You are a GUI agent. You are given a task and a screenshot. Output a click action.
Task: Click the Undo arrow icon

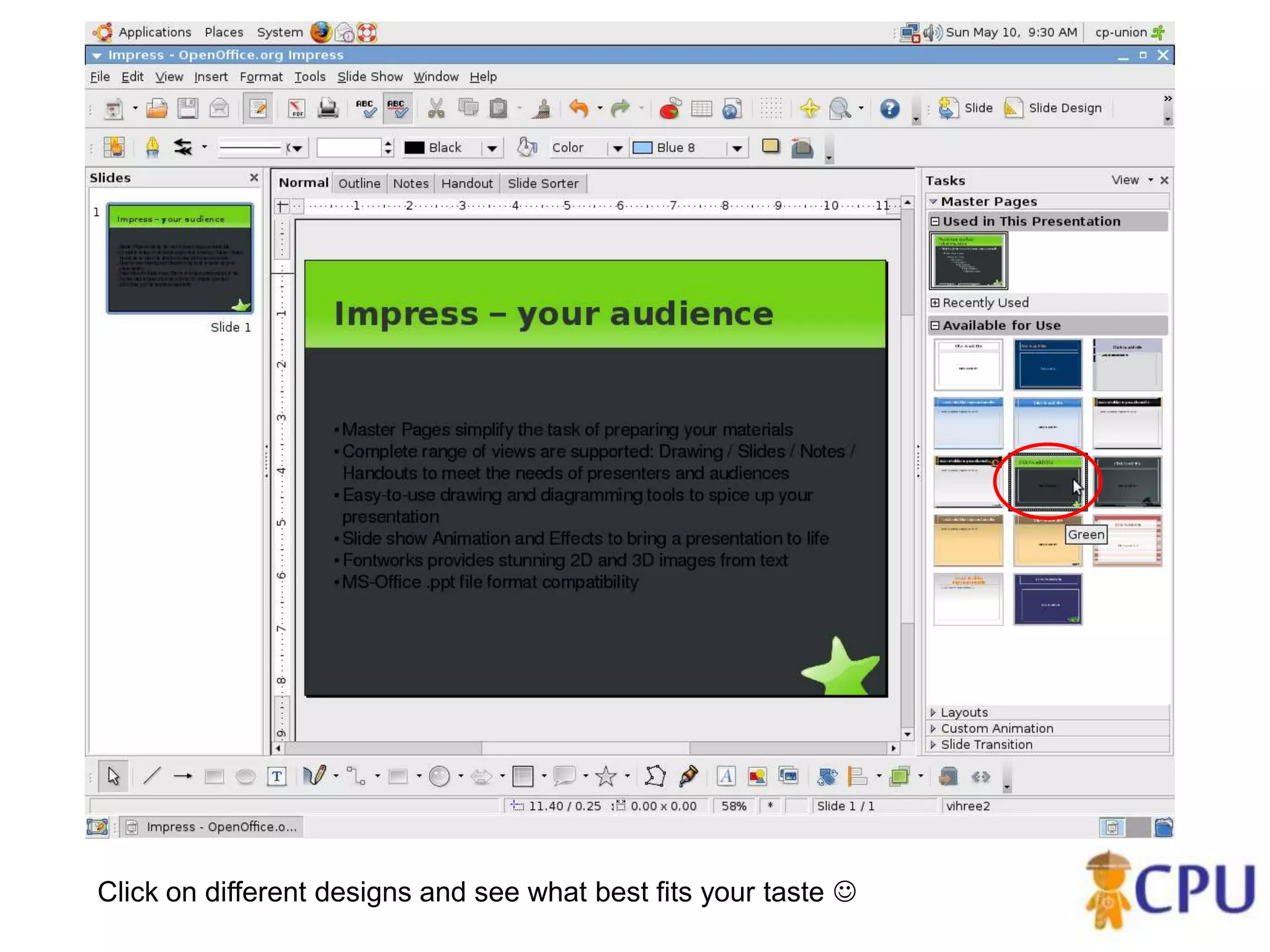(x=579, y=109)
